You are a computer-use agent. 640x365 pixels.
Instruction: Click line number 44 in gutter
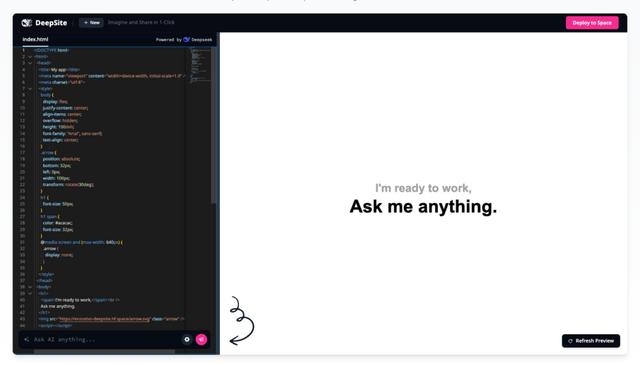[x=22, y=325]
